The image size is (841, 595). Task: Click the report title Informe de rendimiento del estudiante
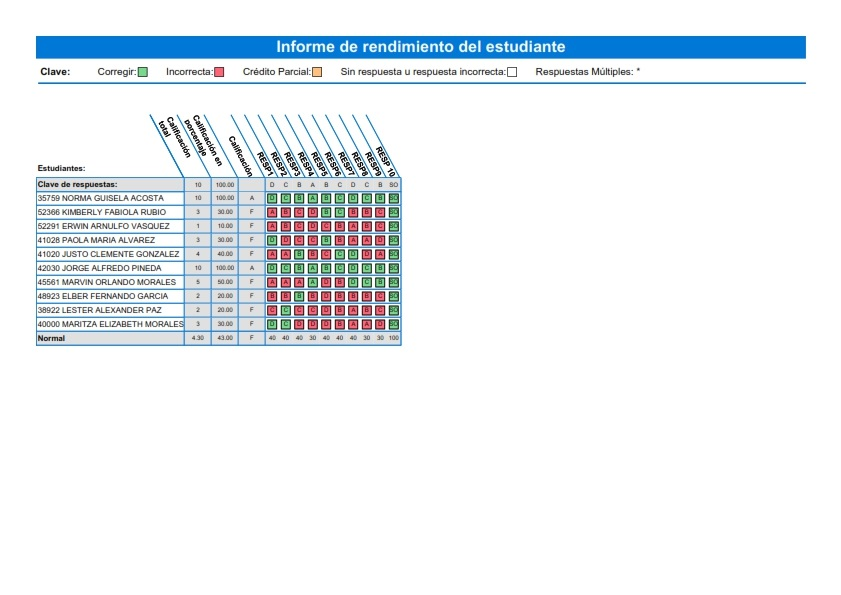pyautogui.click(x=420, y=47)
